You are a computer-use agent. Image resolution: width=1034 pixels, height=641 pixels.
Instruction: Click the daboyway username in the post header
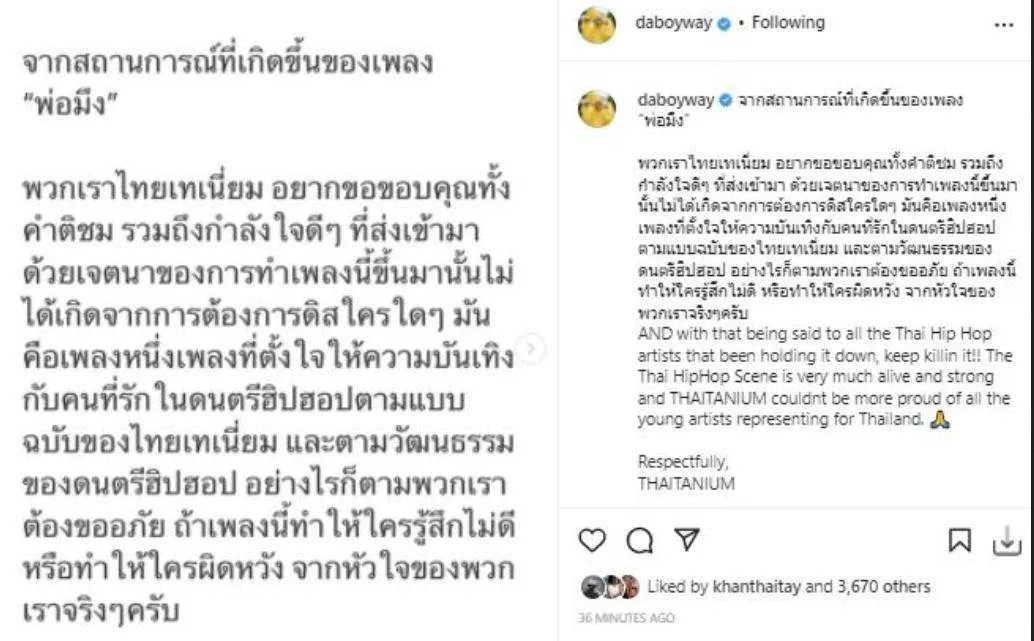coord(673,22)
